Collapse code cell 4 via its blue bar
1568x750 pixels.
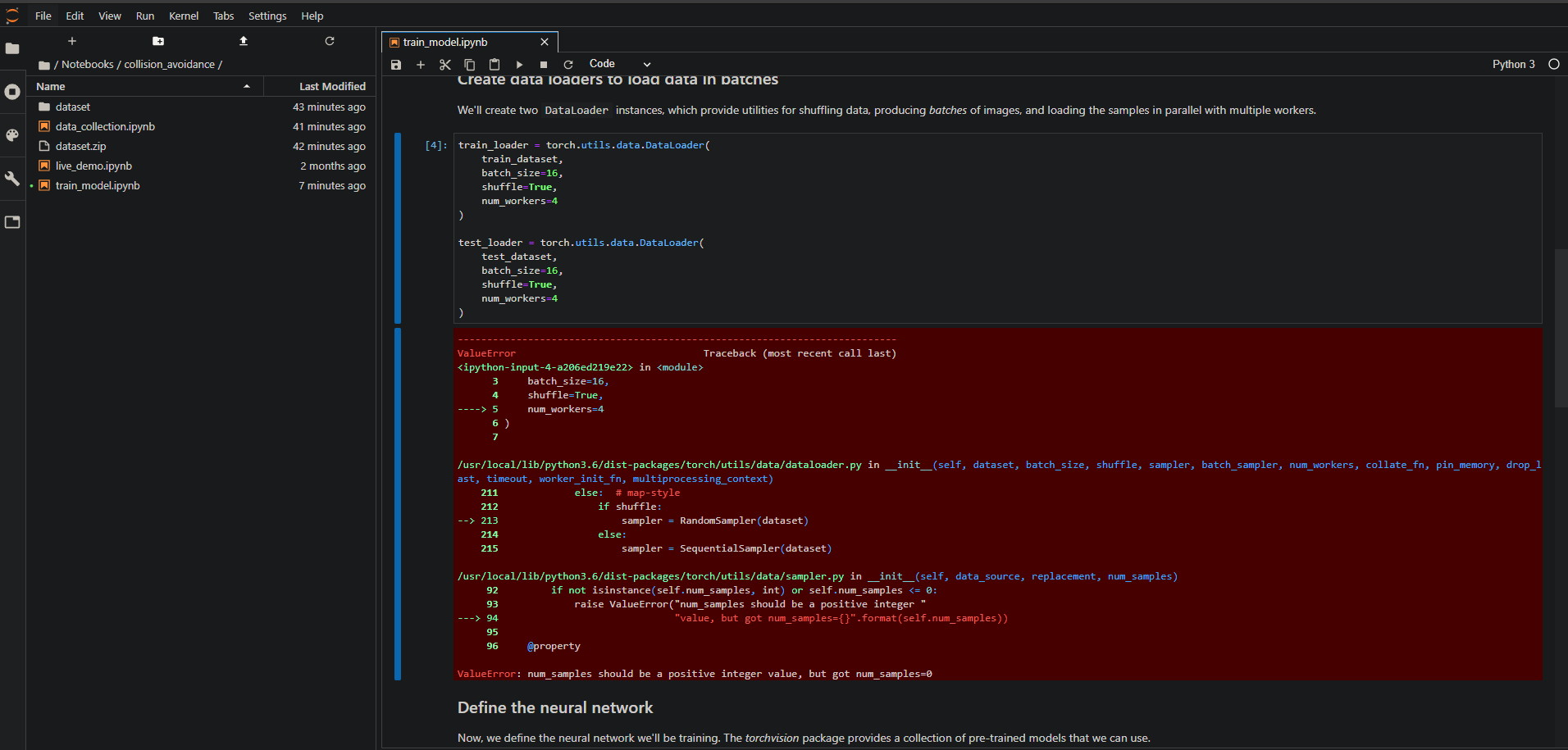point(398,229)
